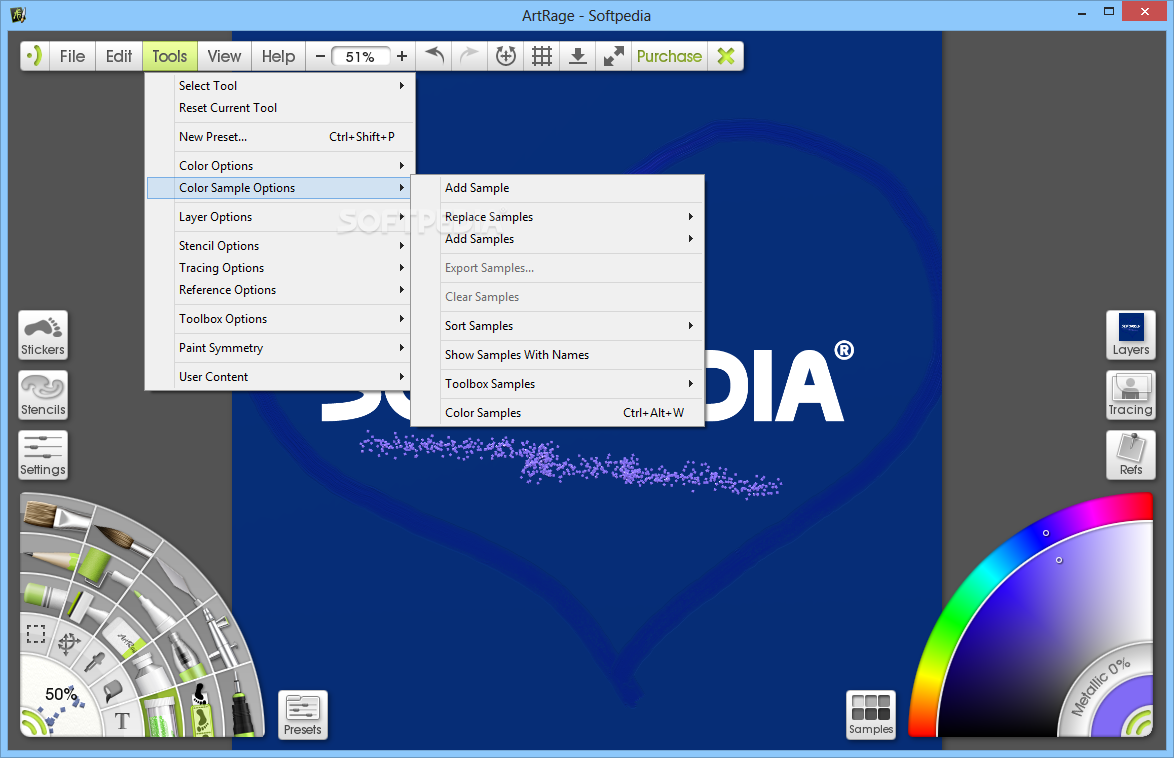Open the Edit menu
This screenshot has width=1174, height=758.
[119, 56]
